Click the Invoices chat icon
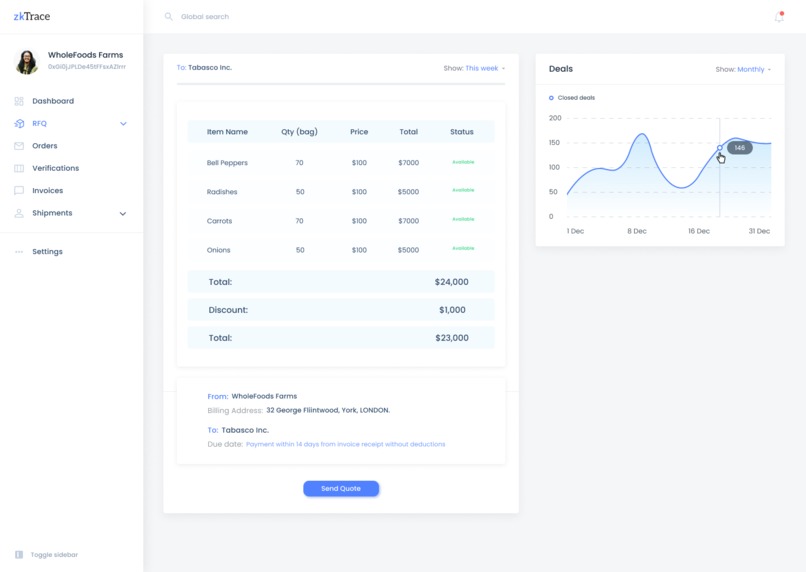 tap(19, 191)
